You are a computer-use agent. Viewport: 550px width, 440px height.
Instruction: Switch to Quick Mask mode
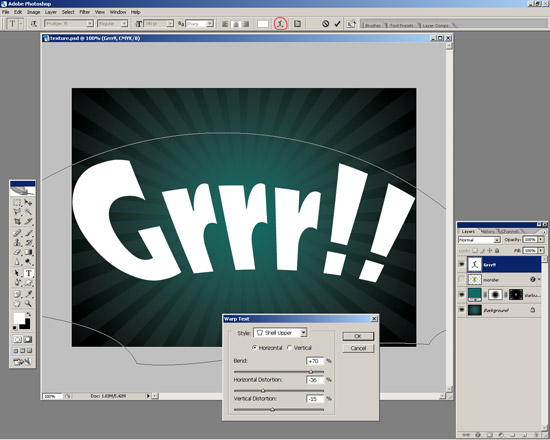point(28,339)
